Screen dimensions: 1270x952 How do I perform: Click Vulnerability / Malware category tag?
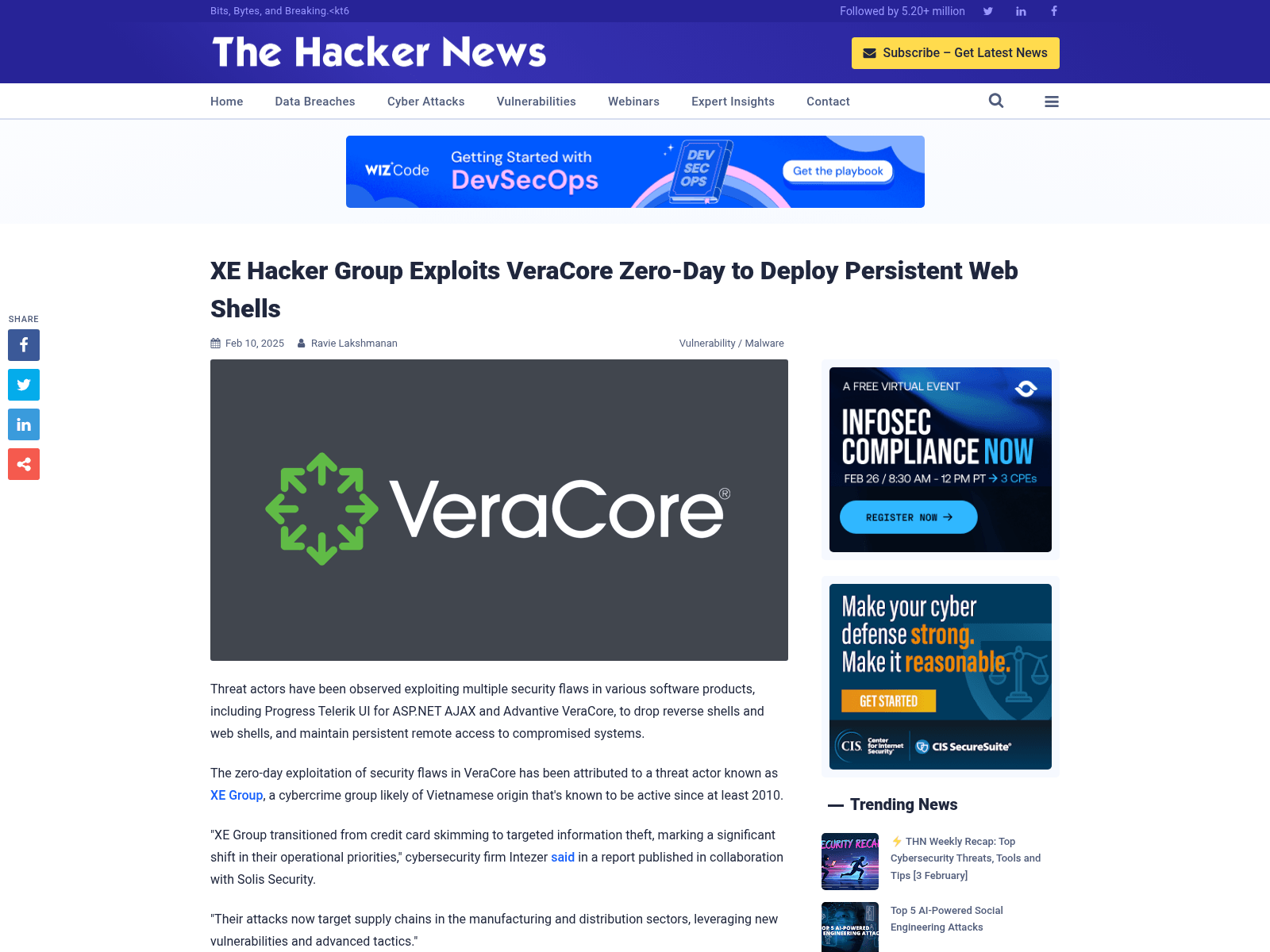pyautogui.click(x=732, y=344)
